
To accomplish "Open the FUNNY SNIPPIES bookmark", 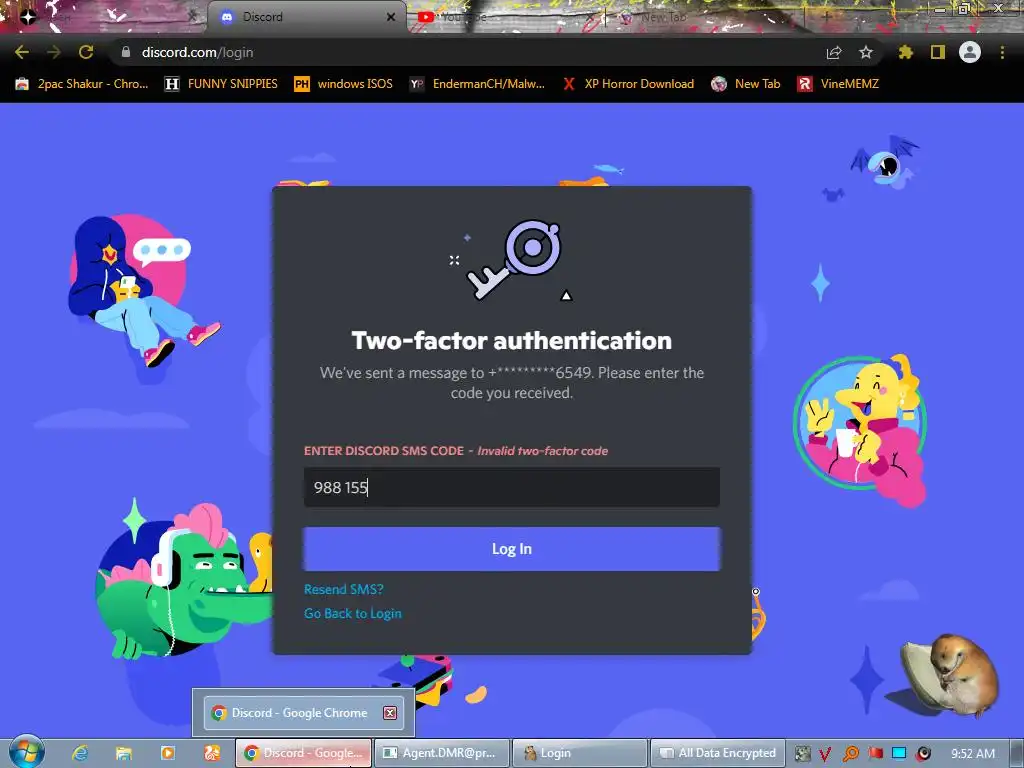I will click(x=221, y=84).
